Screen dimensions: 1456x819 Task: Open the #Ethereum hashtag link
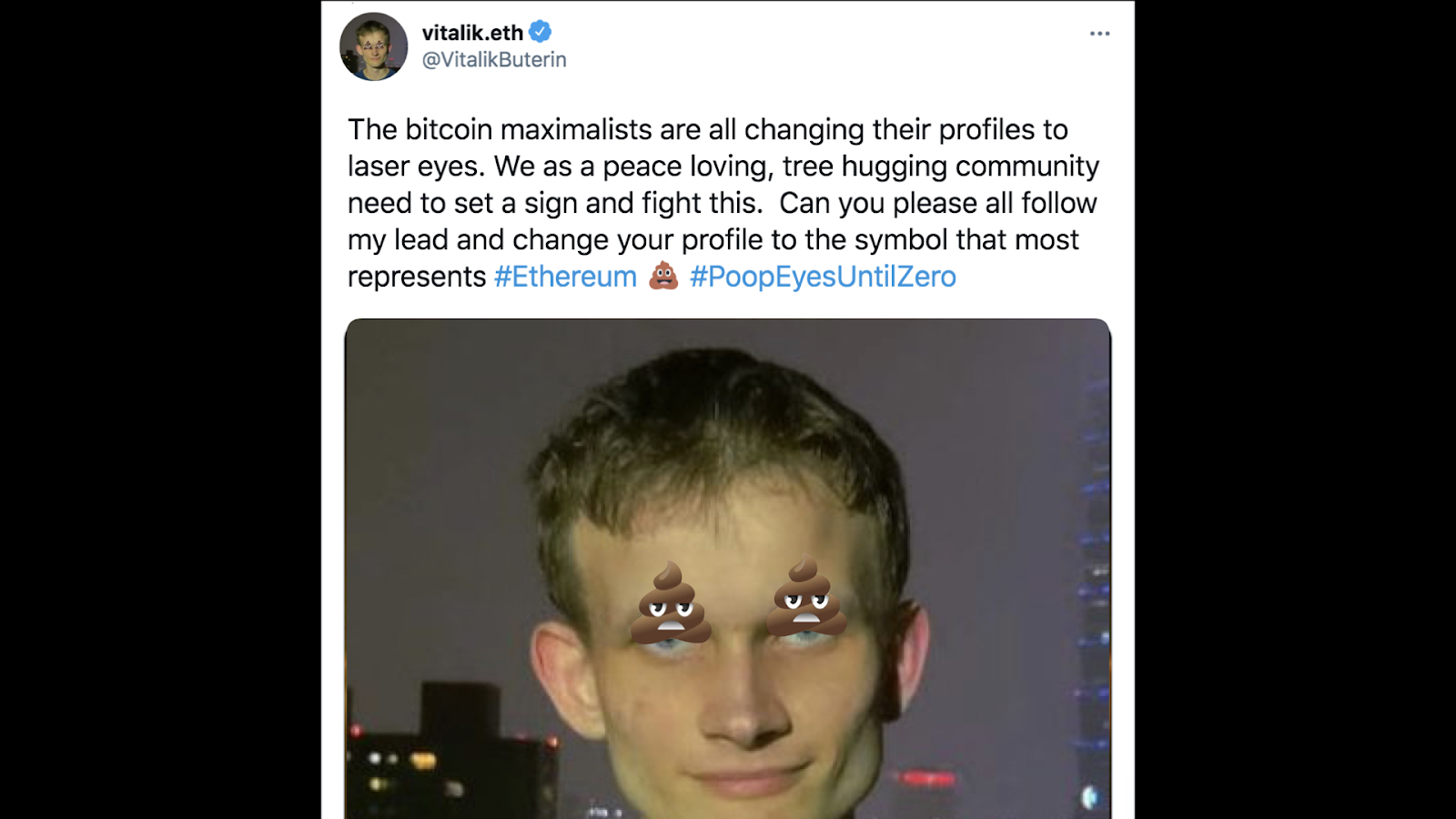(565, 277)
